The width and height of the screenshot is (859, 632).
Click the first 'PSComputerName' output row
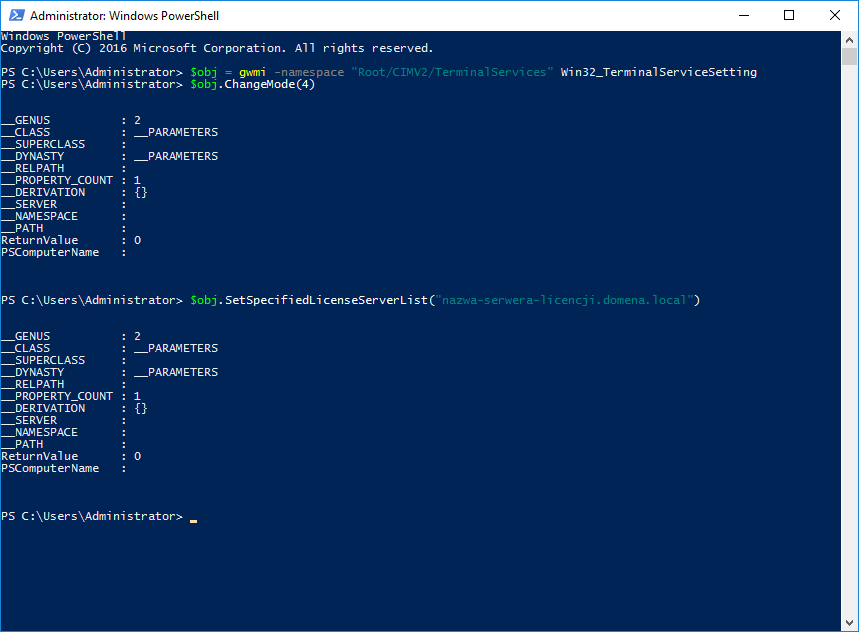tap(64, 252)
